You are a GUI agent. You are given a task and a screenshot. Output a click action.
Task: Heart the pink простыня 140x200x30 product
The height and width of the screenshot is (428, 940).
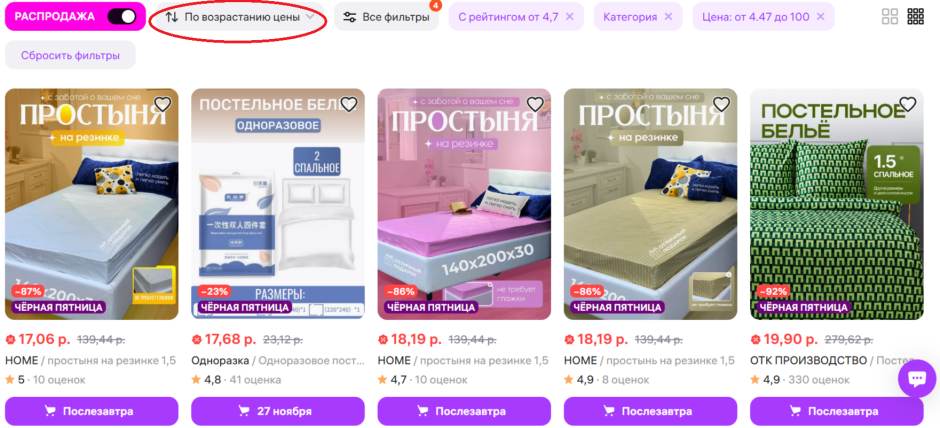(x=535, y=104)
